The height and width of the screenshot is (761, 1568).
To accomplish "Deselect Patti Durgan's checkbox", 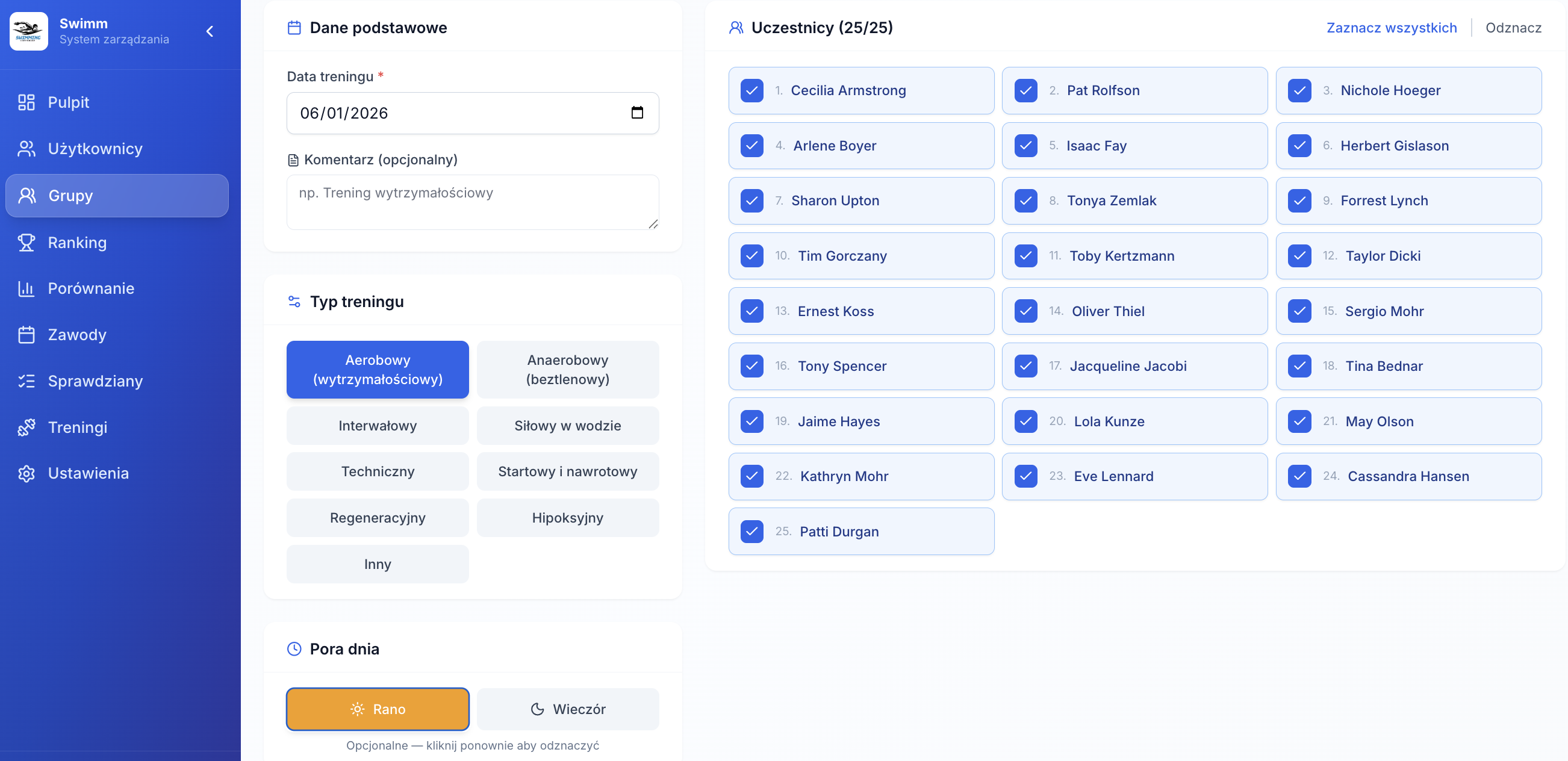I will pos(751,532).
